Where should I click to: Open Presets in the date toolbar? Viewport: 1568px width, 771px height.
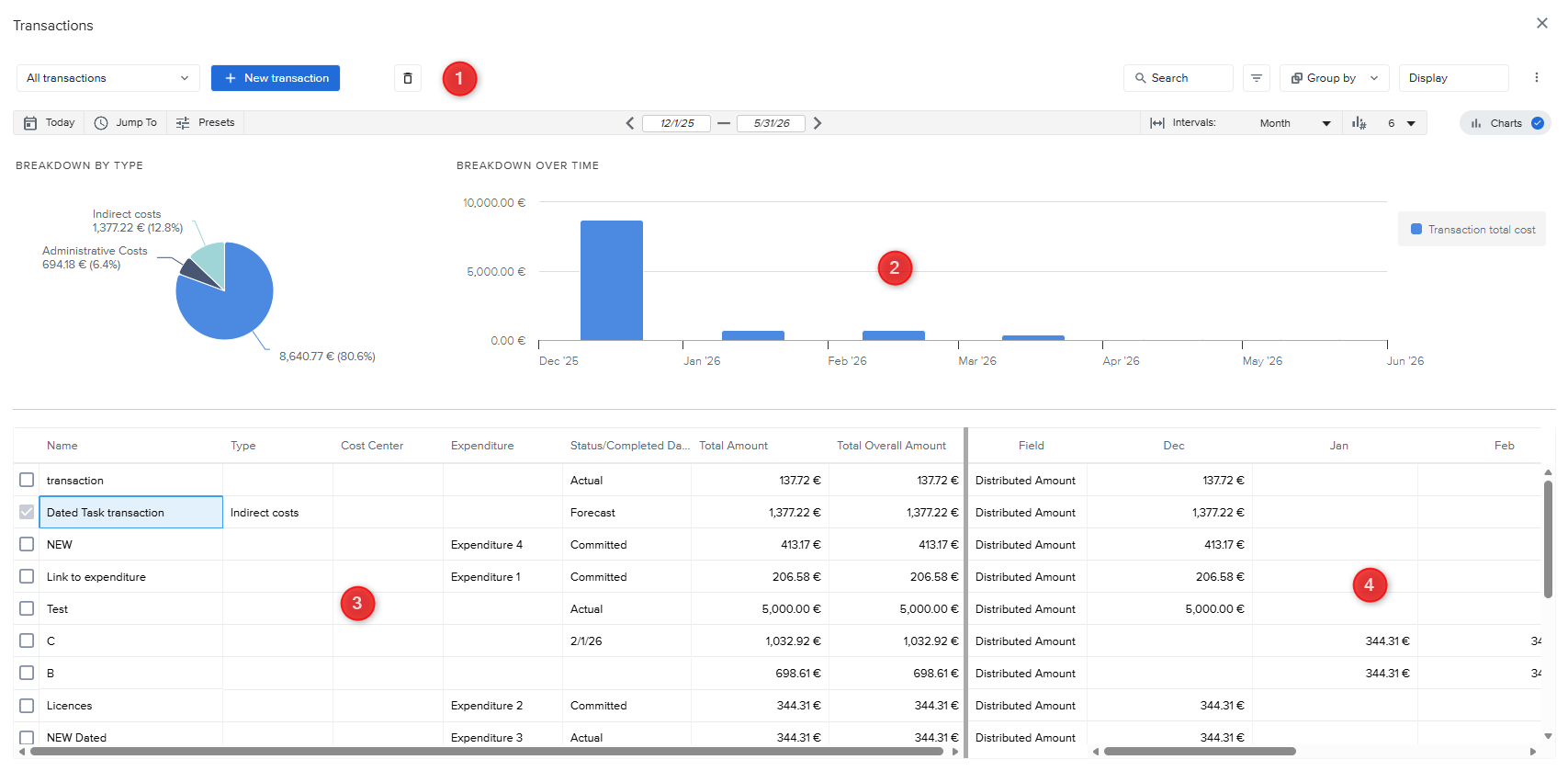[206, 123]
